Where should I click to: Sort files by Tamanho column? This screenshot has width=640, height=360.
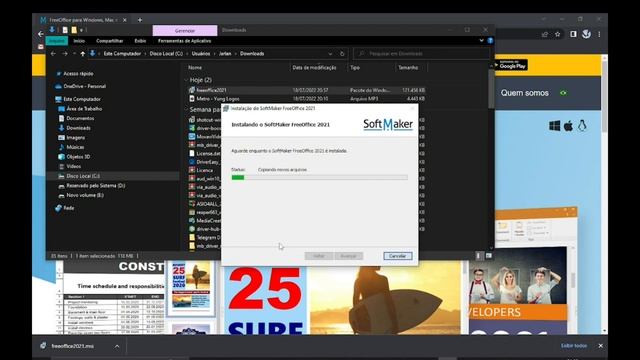coord(408,68)
